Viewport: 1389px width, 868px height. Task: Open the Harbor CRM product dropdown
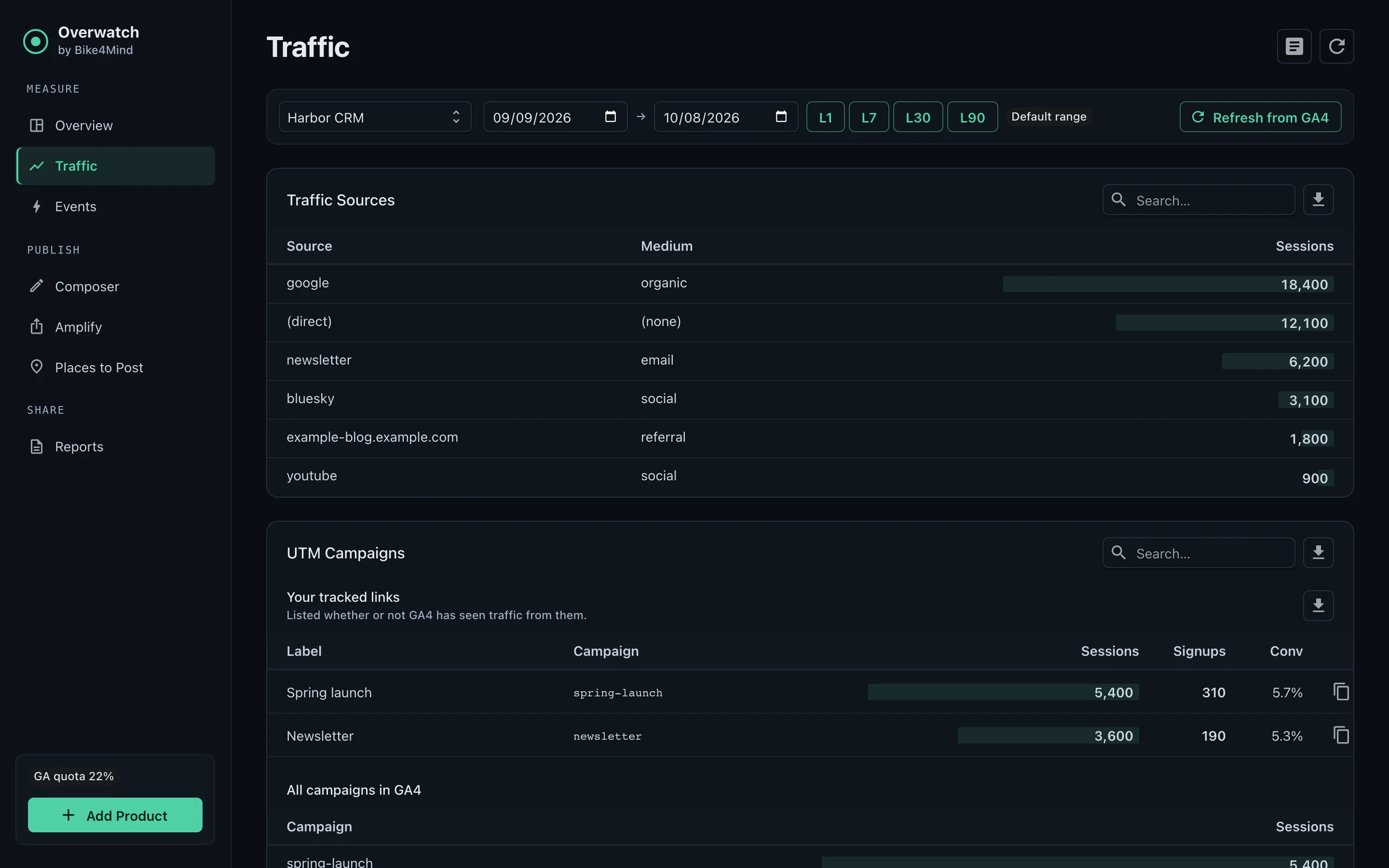tap(375, 117)
